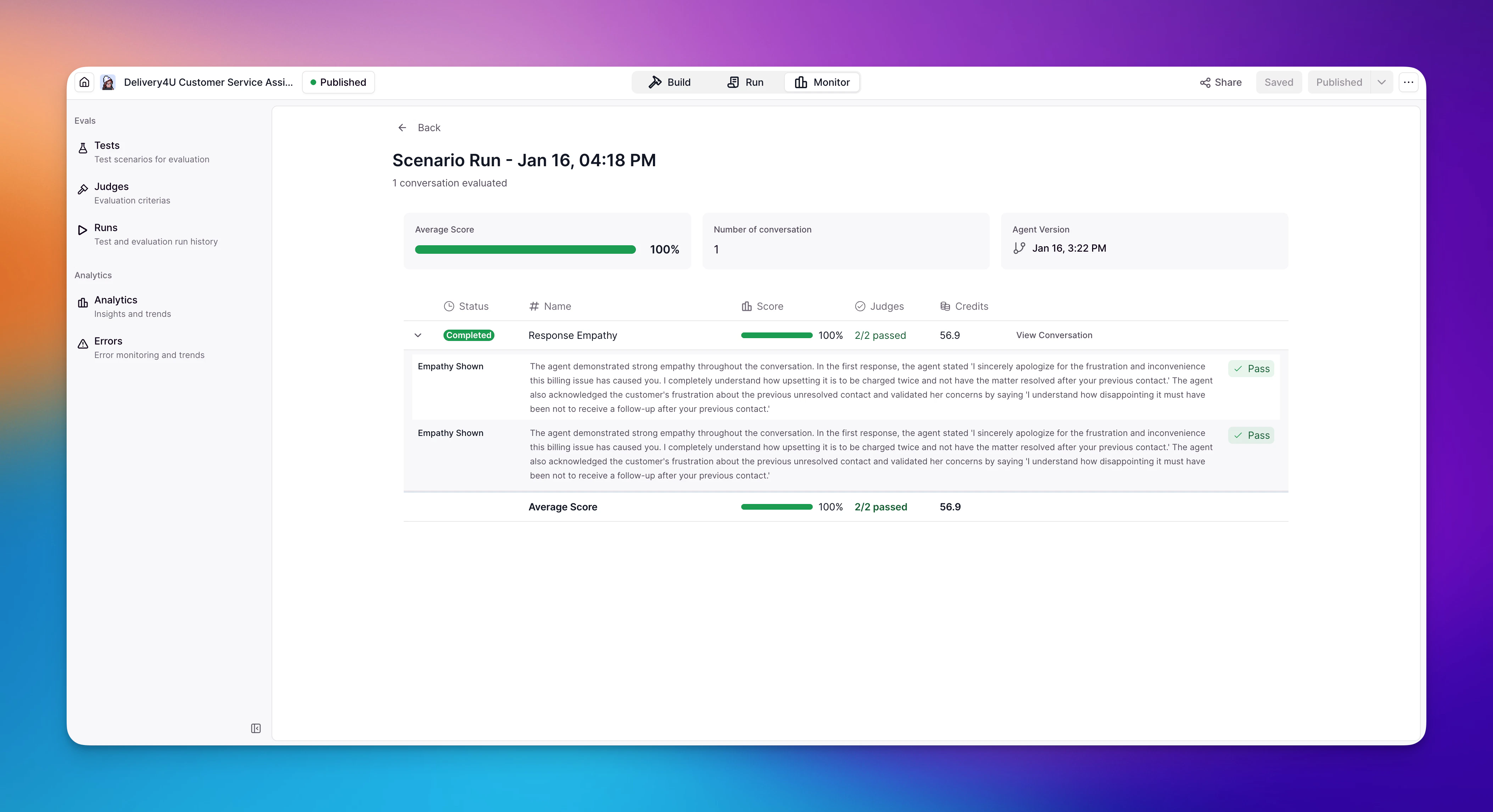Open View Conversation link

click(x=1054, y=335)
